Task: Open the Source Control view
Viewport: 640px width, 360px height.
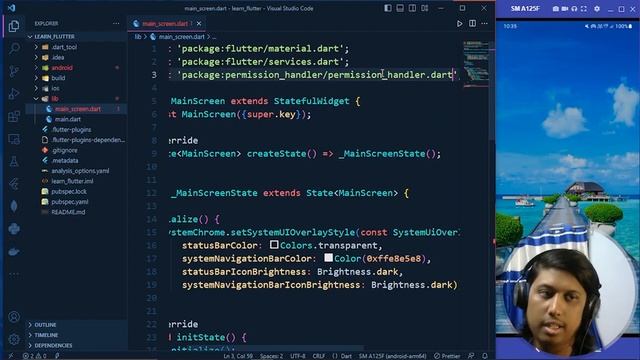Action: pos(14,71)
